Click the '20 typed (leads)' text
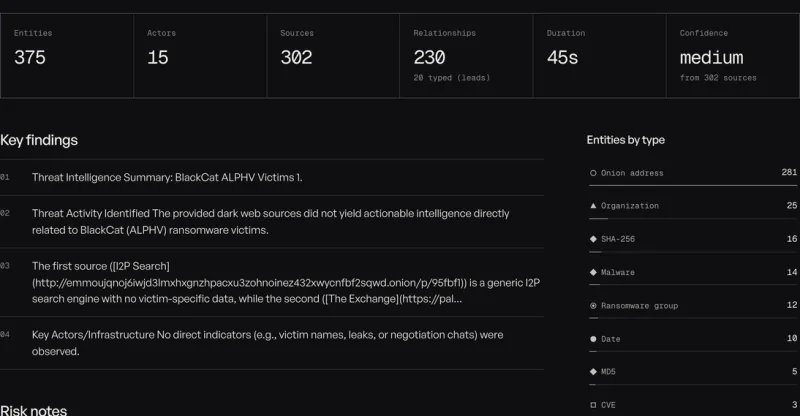800x416 pixels. point(452,78)
